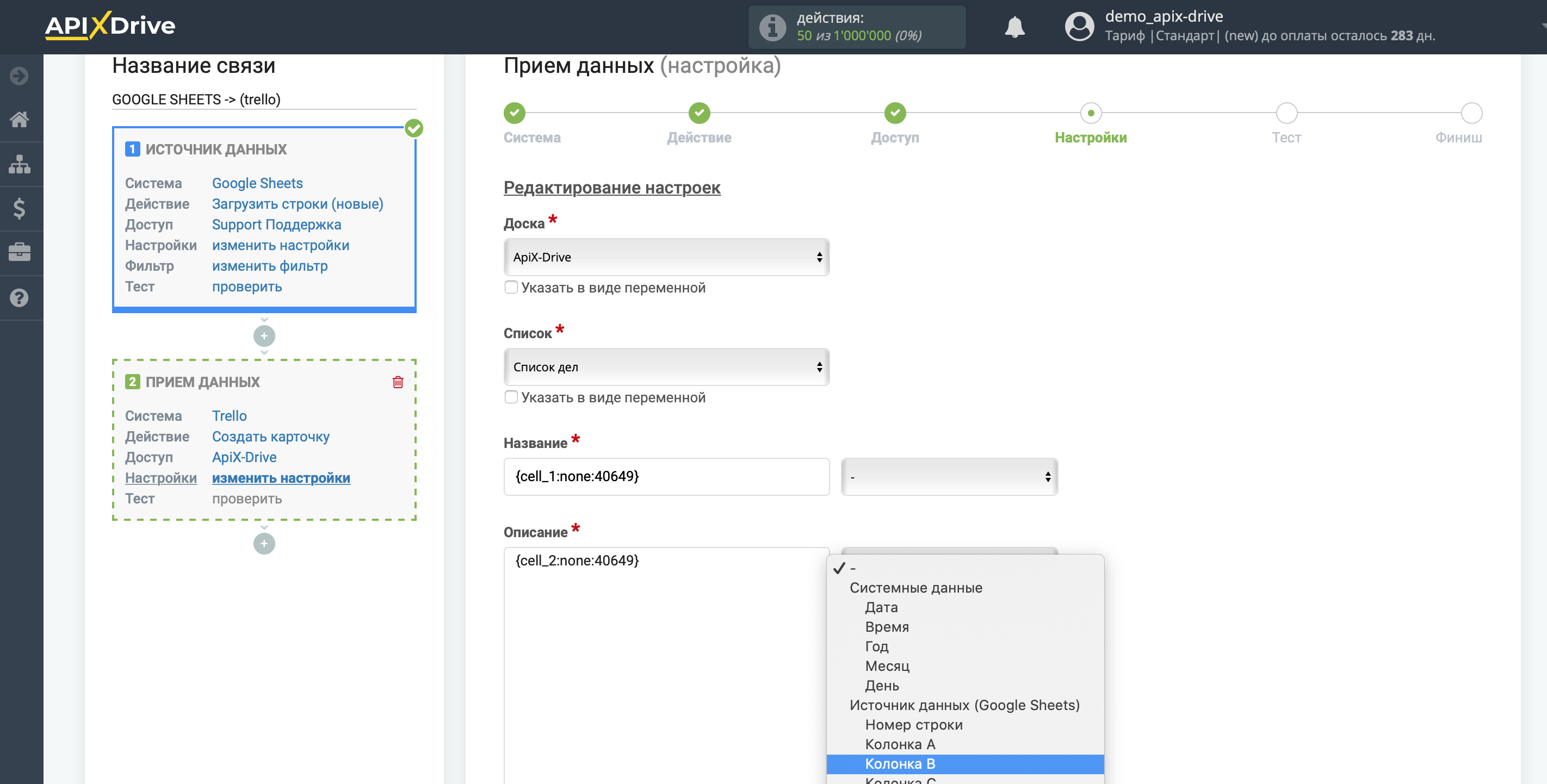Click the 'Редактирование настроек' heading
Viewport: 1547px width, 784px height.
[x=611, y=188]
